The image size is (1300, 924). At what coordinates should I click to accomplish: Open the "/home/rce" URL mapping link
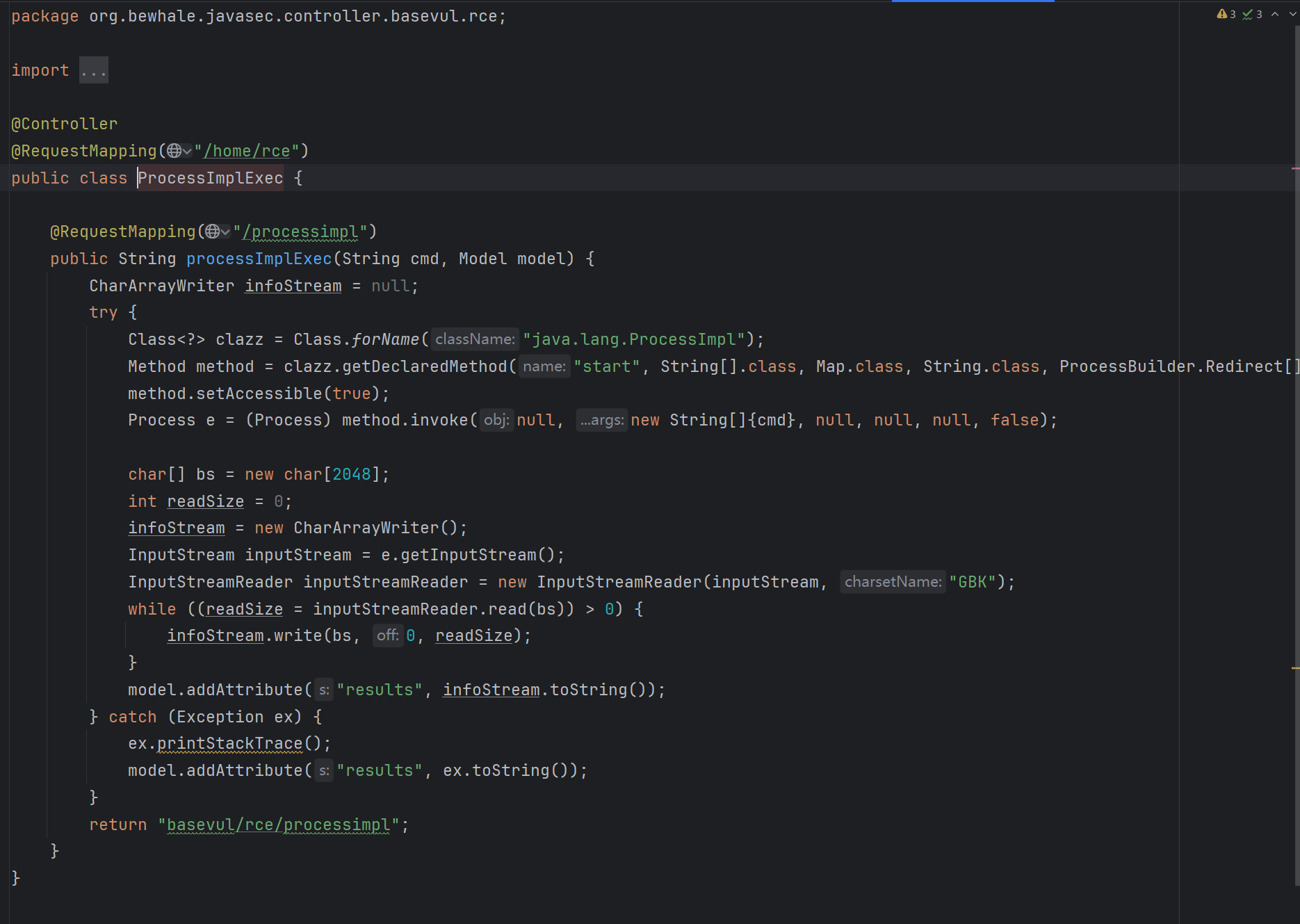click(x=247, y=151)
